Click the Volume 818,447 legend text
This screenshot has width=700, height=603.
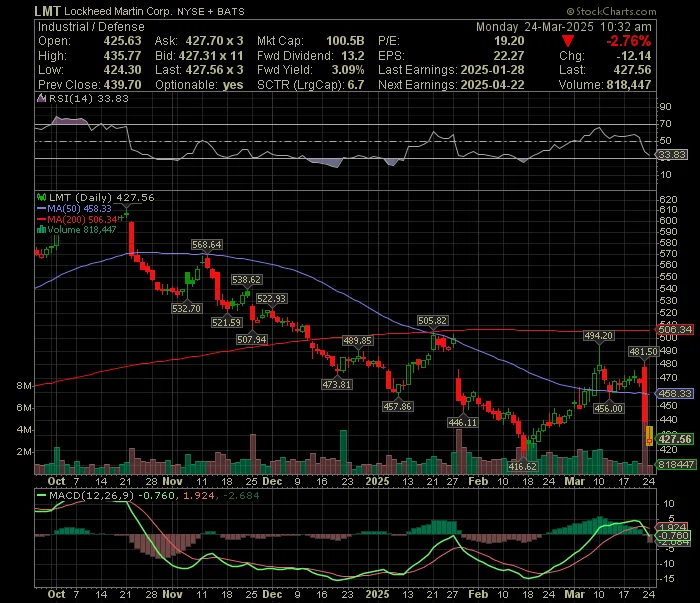[x=82, y=230]
